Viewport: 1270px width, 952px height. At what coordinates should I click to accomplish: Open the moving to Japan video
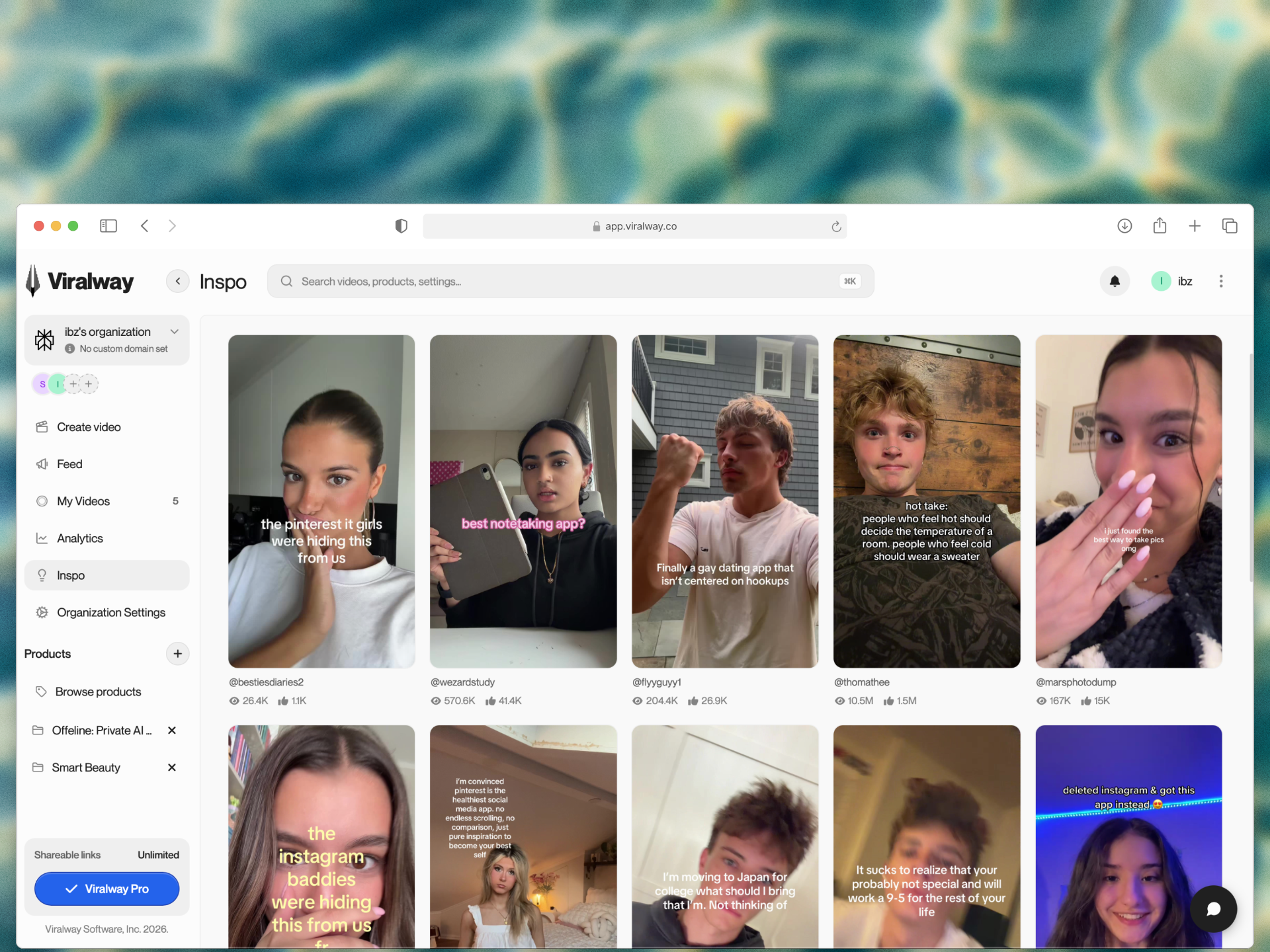point(725,836)
